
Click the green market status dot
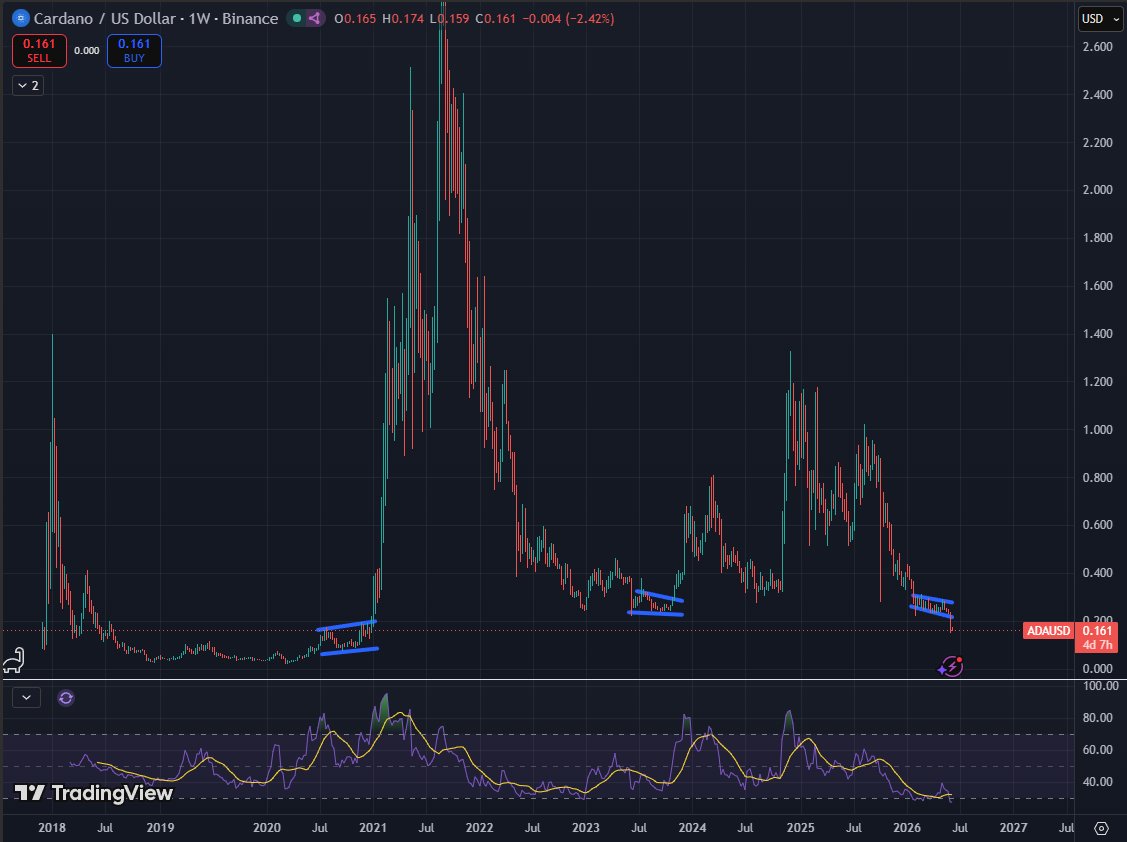coord(297,18)
